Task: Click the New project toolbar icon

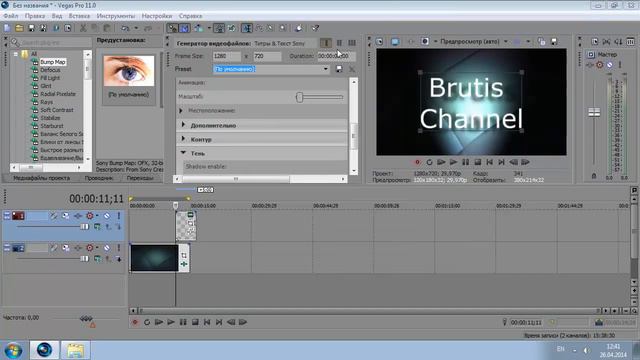Action: pyautogui.click(x=7, y=28)
